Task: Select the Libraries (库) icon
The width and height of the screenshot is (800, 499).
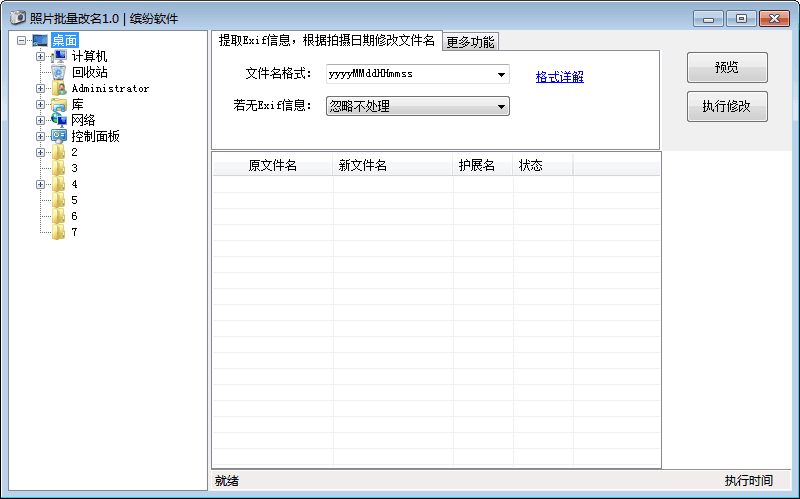Action: point(58,104)
